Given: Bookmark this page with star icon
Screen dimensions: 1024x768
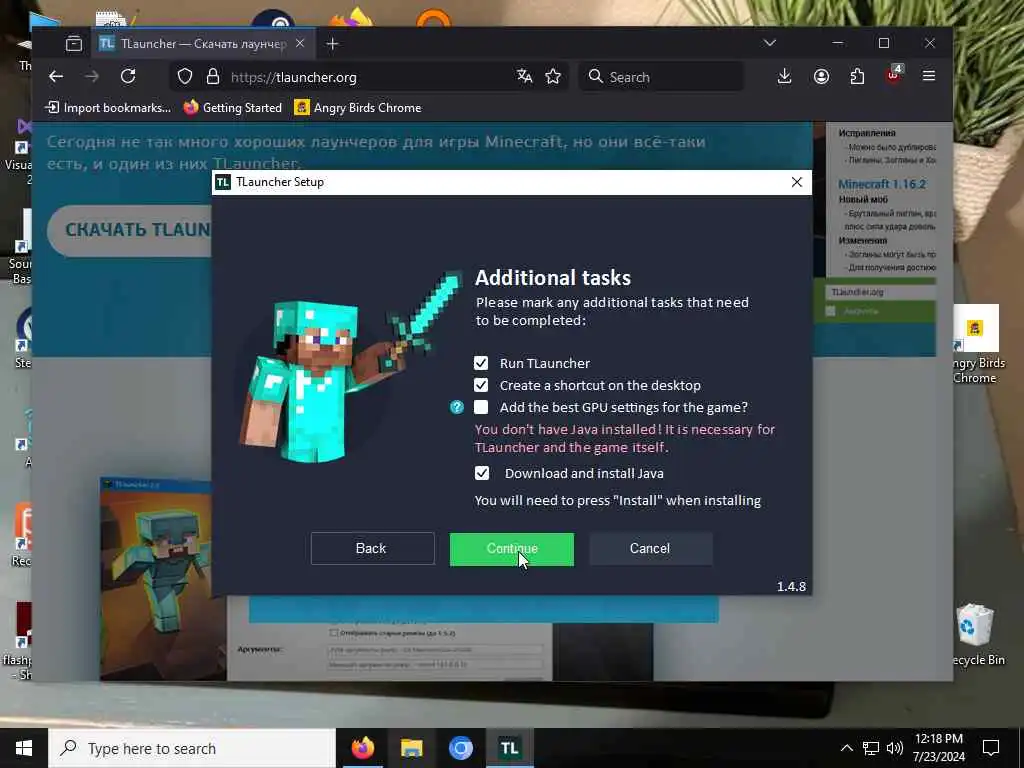Looking at the screenshot, I should pyautogui.click(x=553, y=76).
